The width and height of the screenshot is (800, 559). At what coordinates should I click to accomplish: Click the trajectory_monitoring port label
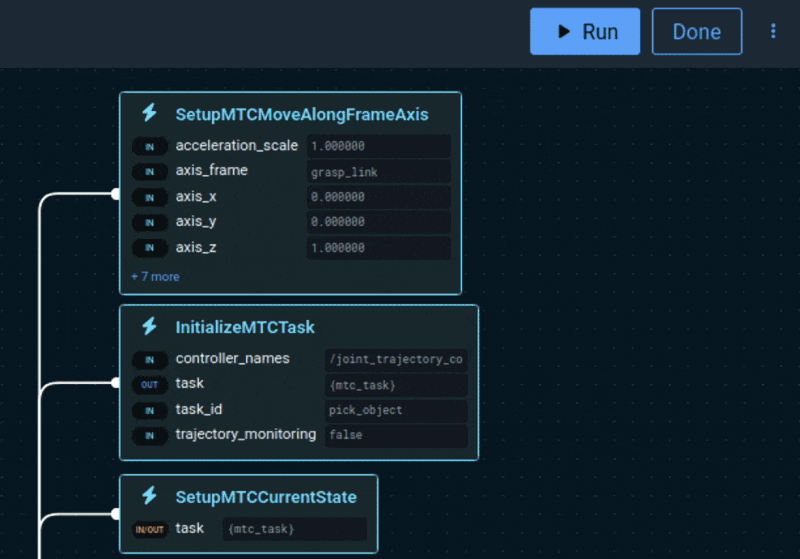coord(246,434)
